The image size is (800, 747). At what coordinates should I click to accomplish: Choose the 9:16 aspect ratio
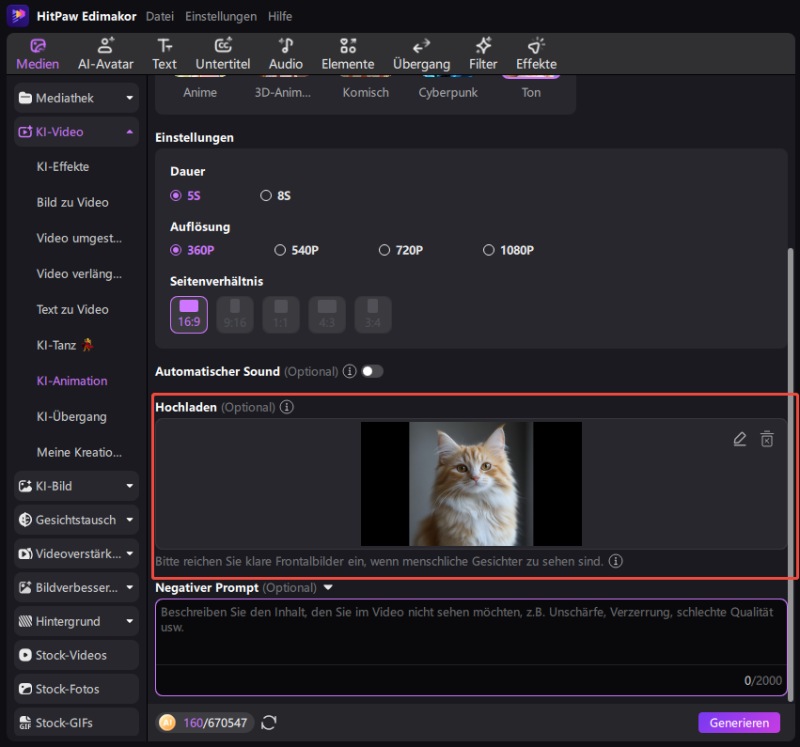point(234,314)
